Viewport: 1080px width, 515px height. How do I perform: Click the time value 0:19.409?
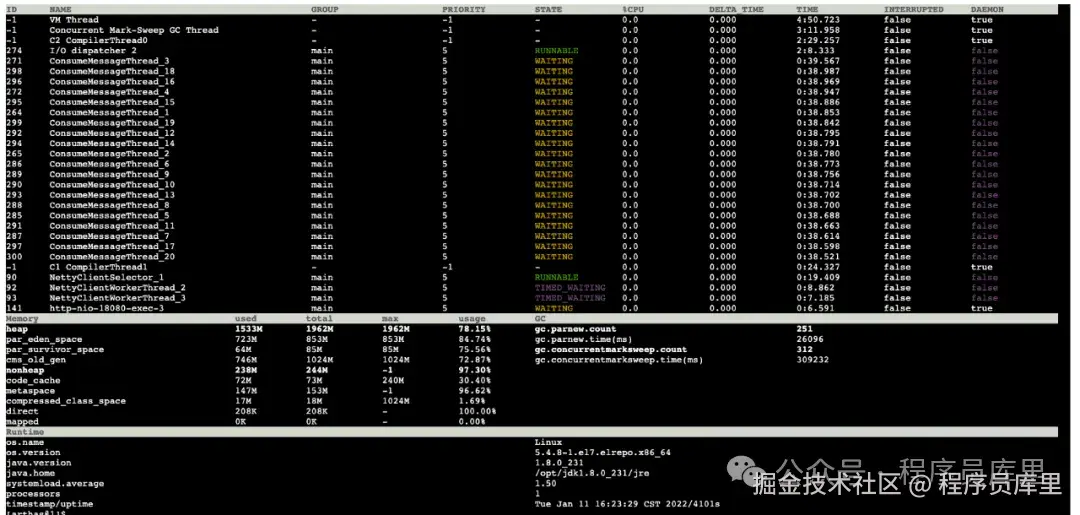point(818,277)
